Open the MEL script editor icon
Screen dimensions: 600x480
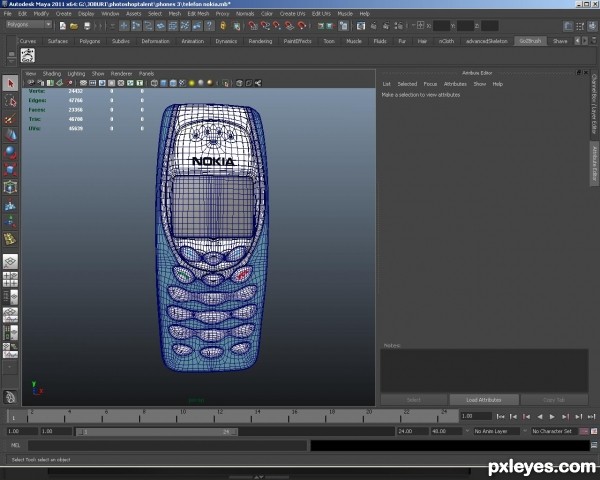[594, 445]
